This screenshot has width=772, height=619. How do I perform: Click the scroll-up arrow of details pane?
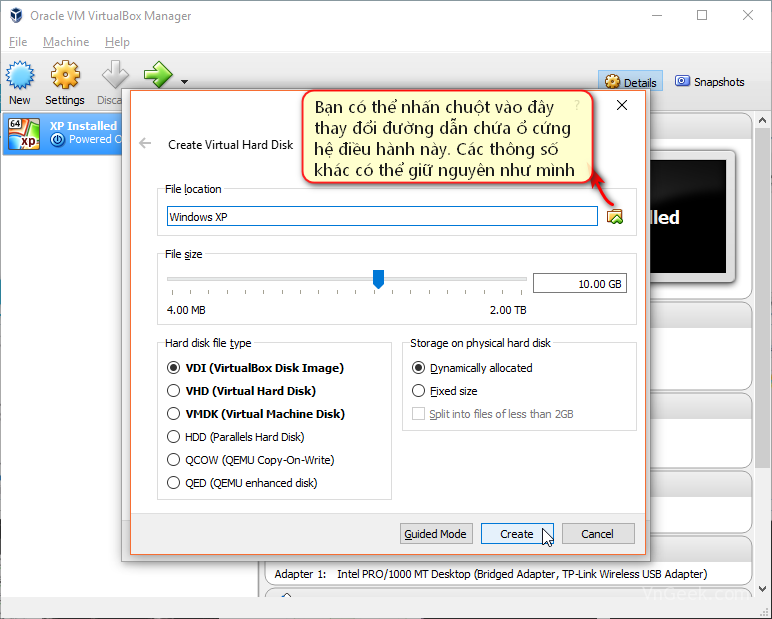[x=762, y=120]
